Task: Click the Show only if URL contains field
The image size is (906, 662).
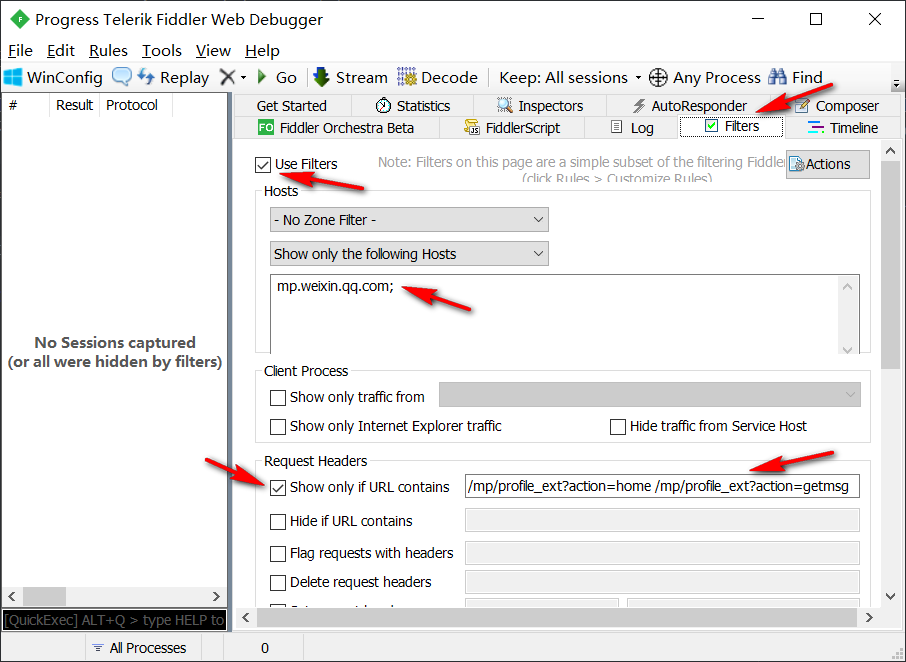Action: (x=662, y=486)
